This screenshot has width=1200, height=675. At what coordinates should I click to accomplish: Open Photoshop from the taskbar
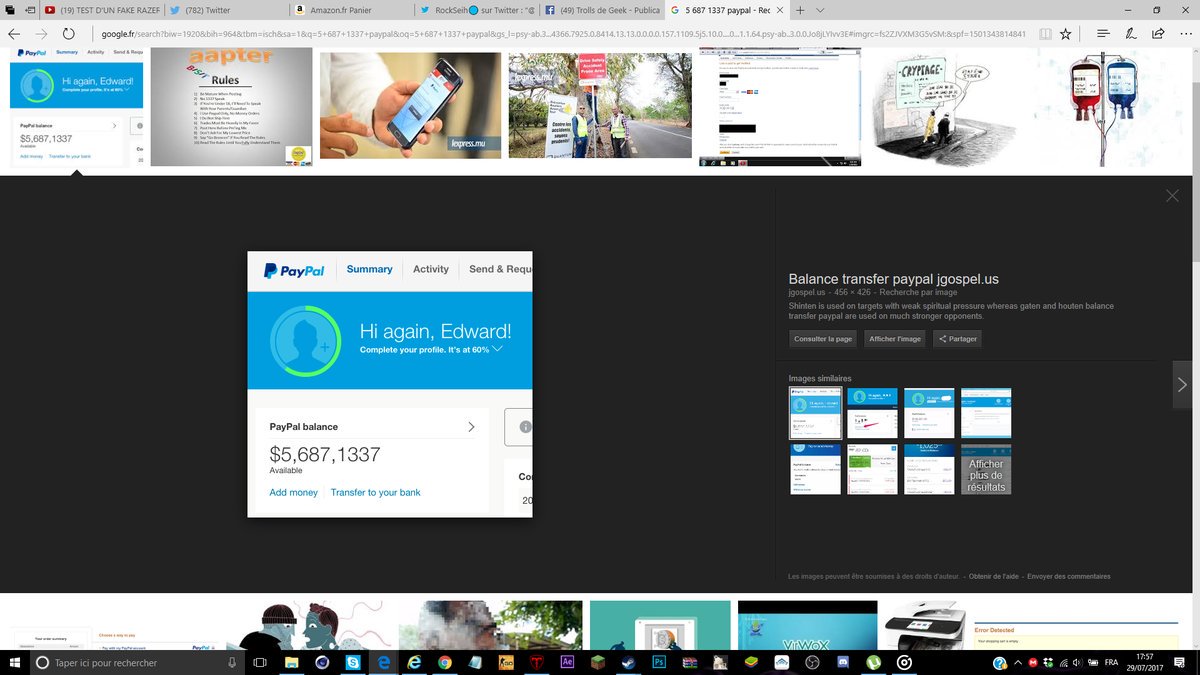click(660, 662)
